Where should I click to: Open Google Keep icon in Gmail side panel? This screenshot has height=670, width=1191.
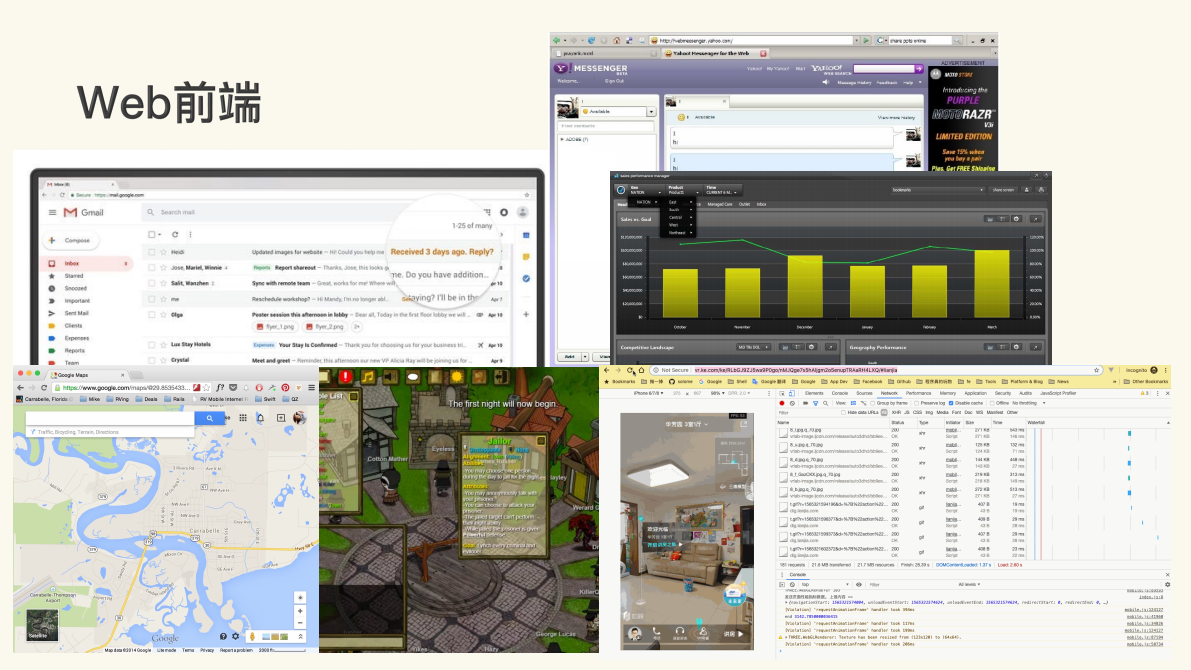pos(526,257)
